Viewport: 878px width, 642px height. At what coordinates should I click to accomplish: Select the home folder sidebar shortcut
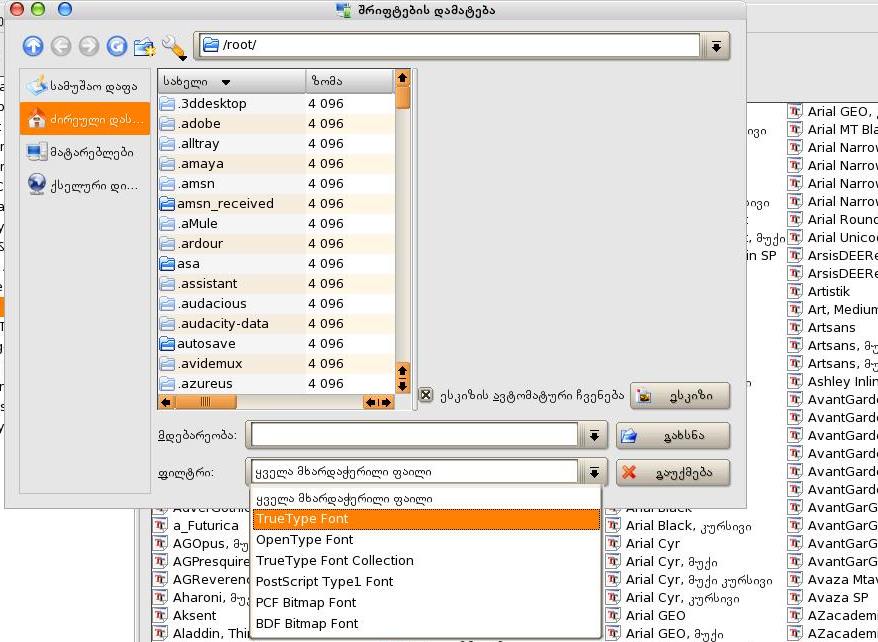pyautogui.click(x=85, y=119)
